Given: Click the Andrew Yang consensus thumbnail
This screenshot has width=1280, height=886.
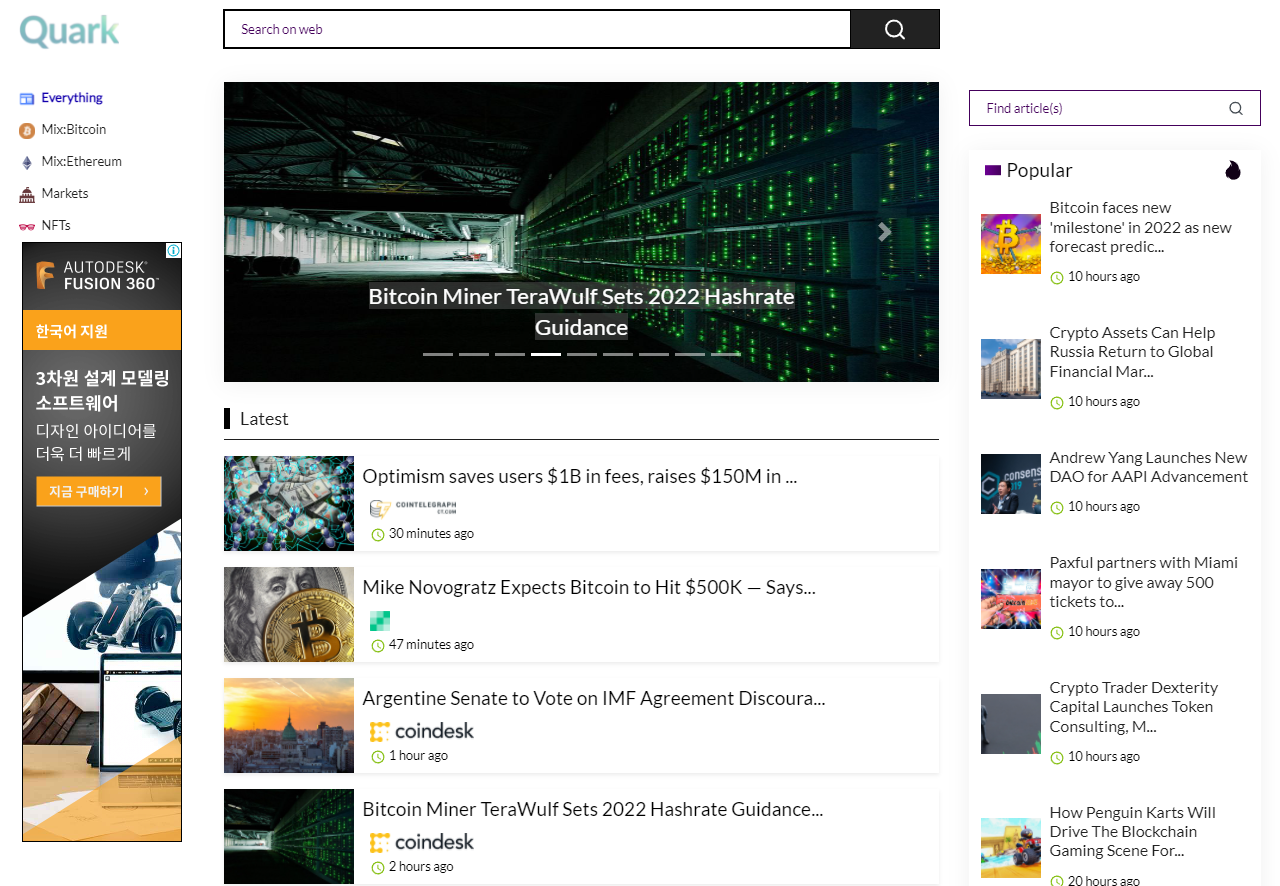Looking at the screenshot, I should 1011,484.
